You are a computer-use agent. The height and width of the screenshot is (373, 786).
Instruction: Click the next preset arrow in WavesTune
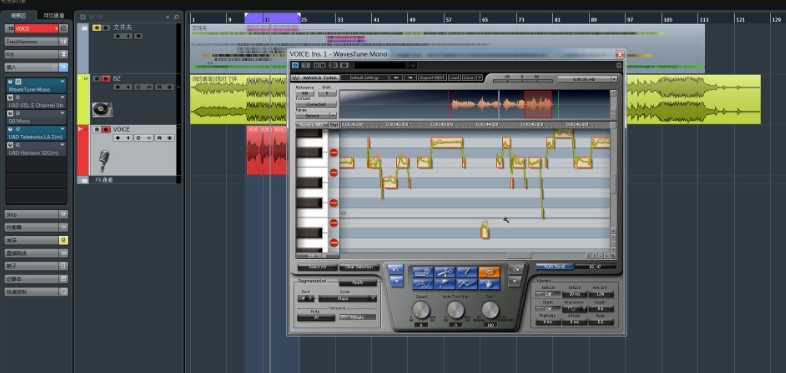tap(411, 78)
